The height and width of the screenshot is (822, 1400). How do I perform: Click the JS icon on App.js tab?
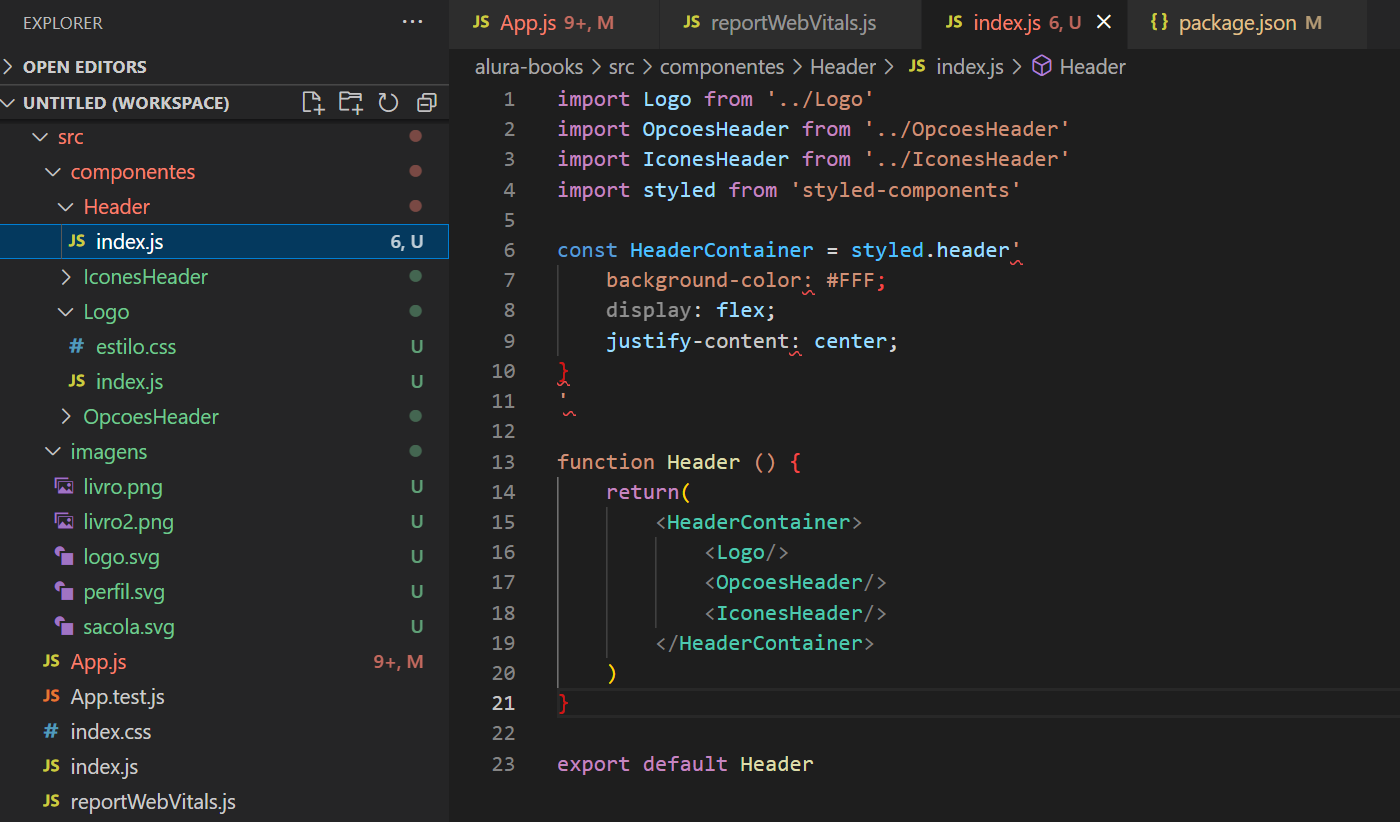click(x=481, y=23)
